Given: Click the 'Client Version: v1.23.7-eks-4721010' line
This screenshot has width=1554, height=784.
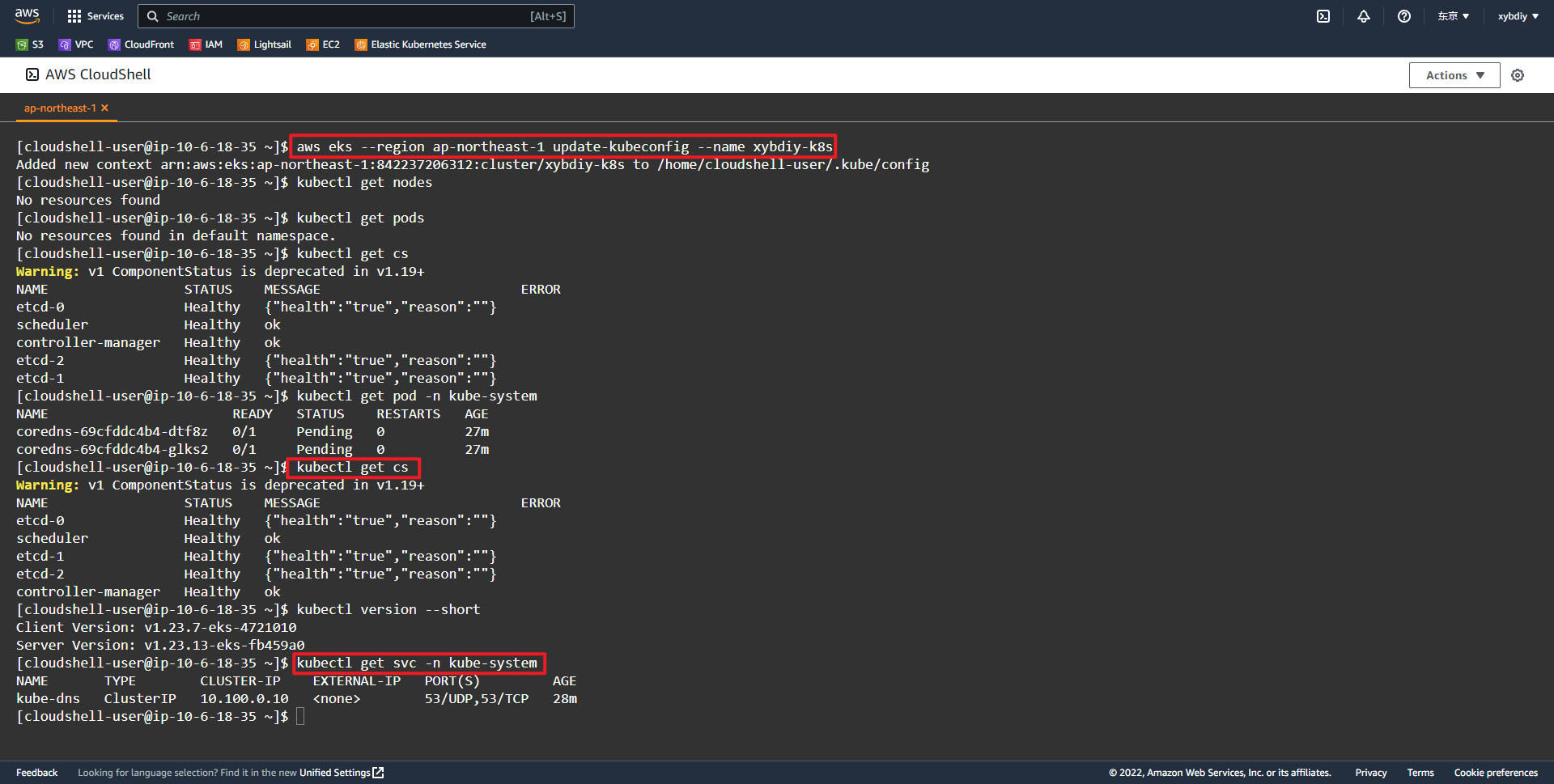Looking at the screenshot, I should pyautogui.click(x=156, y=627).
